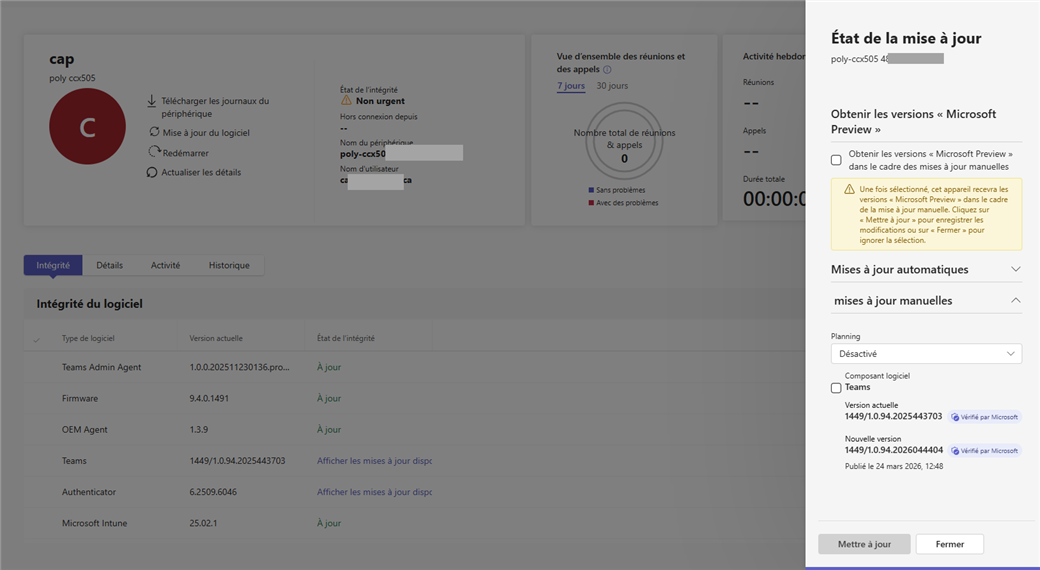Enable the Microsoft Preview versions checkbox
Screen dimensions: 1040x570
[836, 160]
